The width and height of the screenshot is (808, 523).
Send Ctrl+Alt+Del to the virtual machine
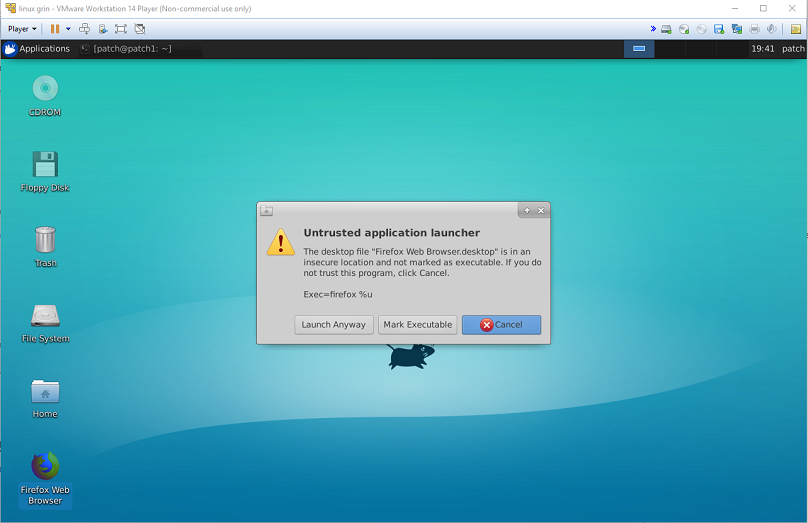85,29
